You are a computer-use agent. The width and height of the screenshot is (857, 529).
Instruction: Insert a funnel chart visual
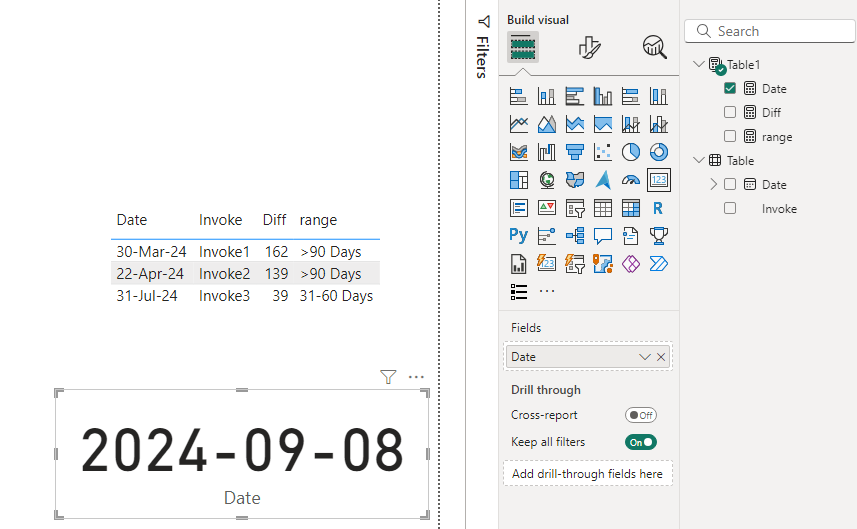coord(574,152)
